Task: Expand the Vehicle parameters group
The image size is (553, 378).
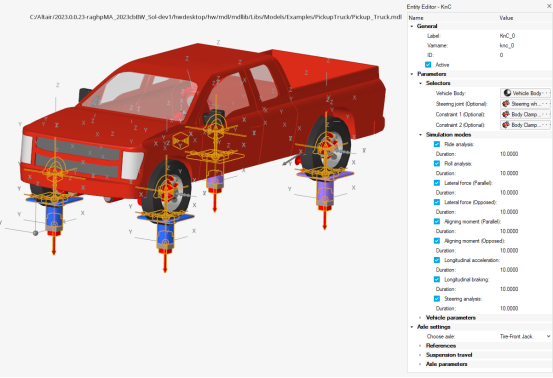Action: point(420,318)
